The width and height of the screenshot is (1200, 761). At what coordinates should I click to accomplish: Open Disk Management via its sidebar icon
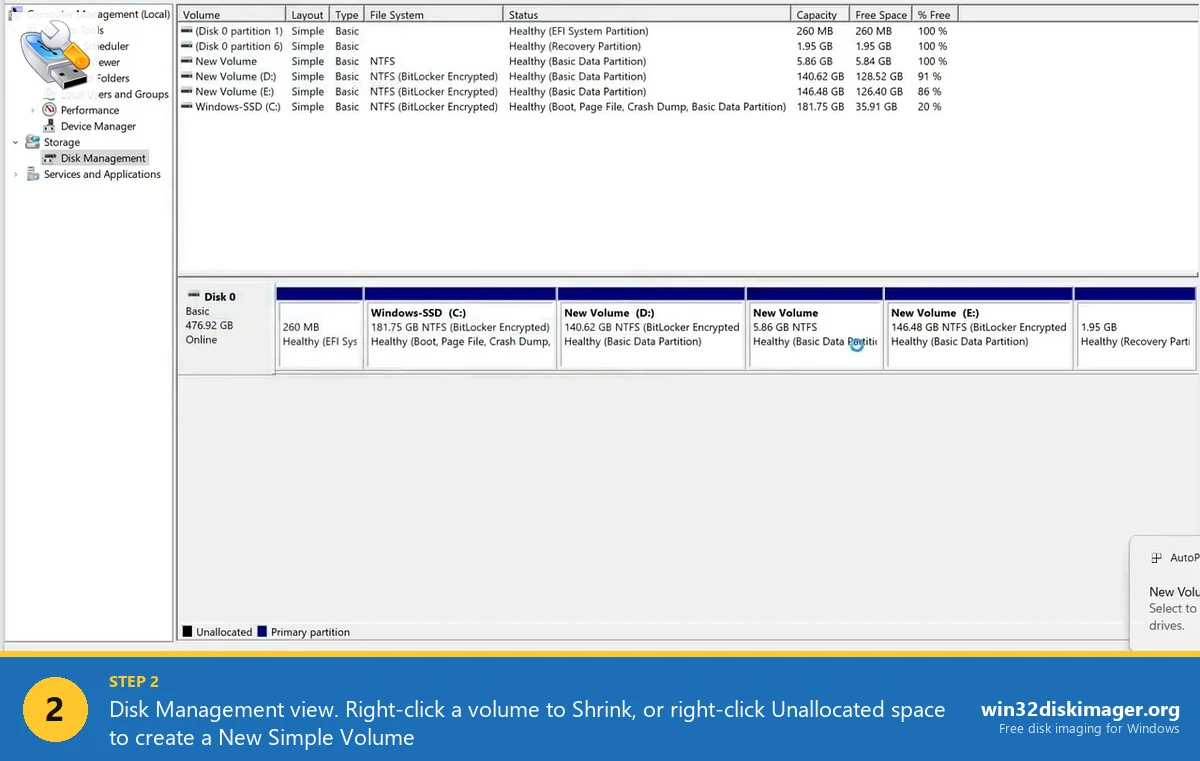(x=49, y=158)
